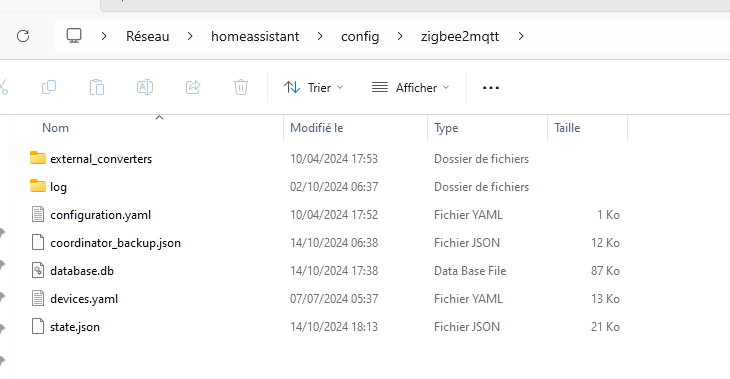Go to the config breadcrumb folder

click(x=360, y=36)
